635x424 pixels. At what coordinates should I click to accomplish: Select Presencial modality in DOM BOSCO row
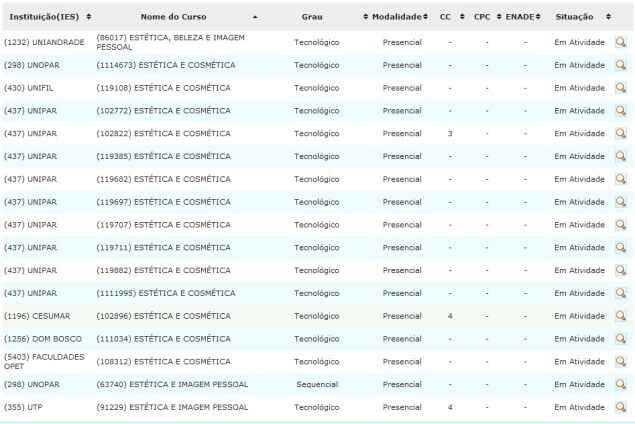[402, 339]
